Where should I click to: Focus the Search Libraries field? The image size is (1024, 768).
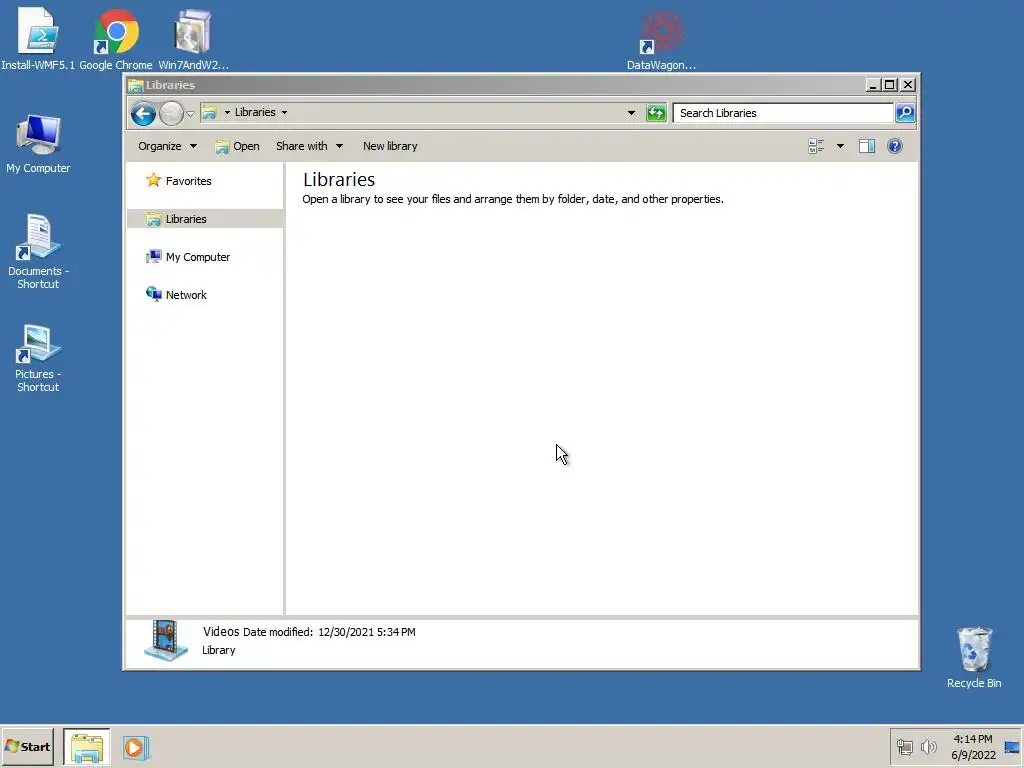tap(783, 113)
